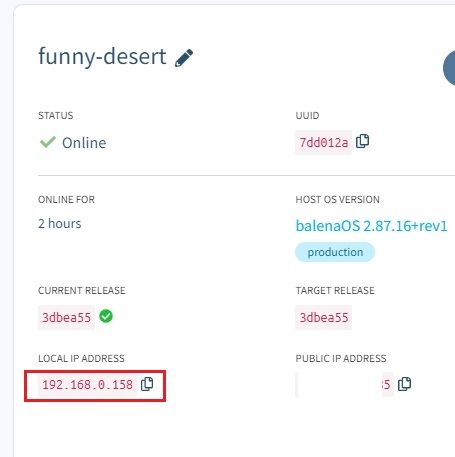Viewport: 455px width, 457px height.
Task: Open the balenaOS 2.87.16+rev1 link
Action: pyautogui.click(x=371, y=226)
